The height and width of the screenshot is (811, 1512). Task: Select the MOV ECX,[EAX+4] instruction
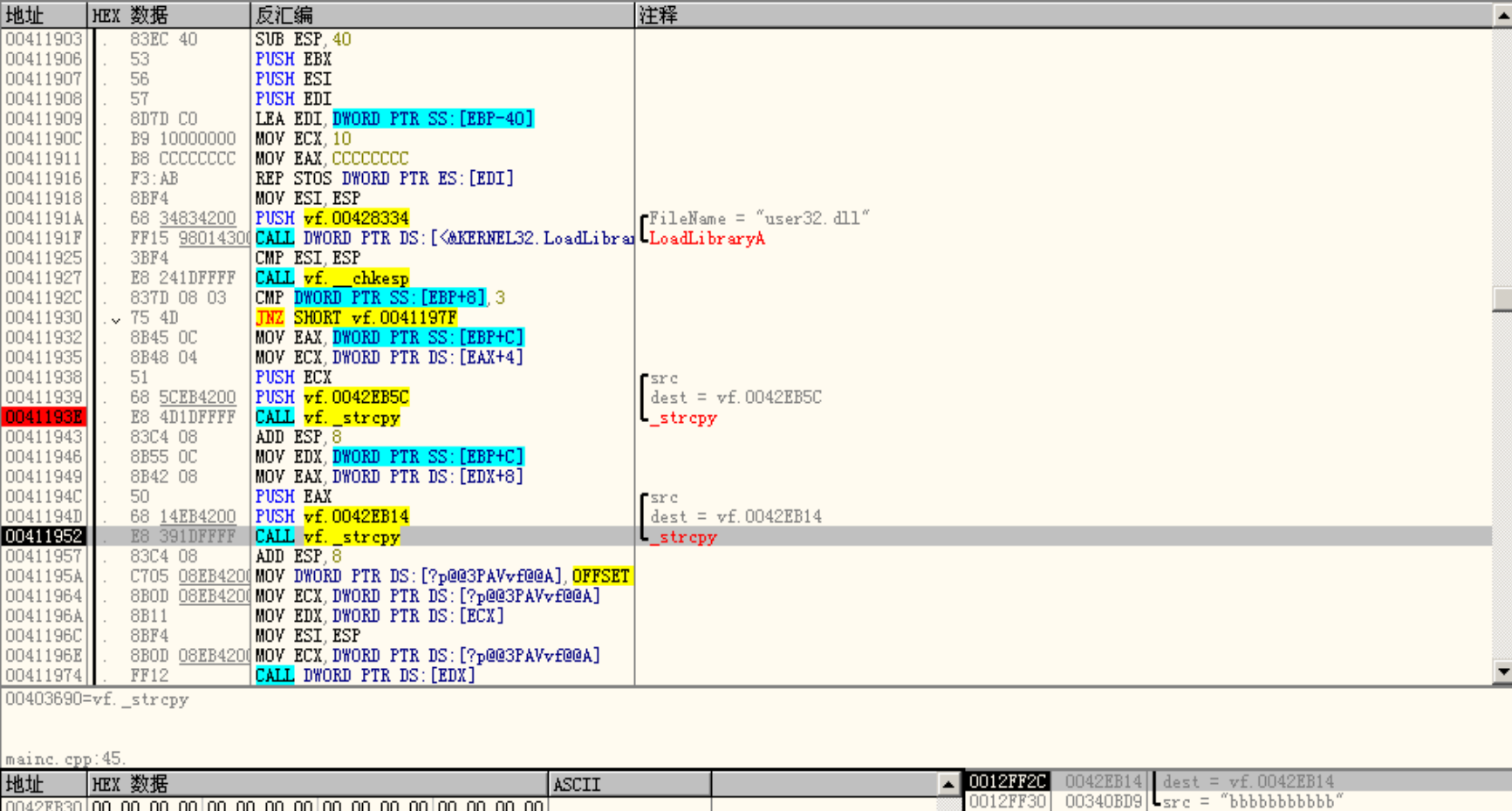point(389,358)
